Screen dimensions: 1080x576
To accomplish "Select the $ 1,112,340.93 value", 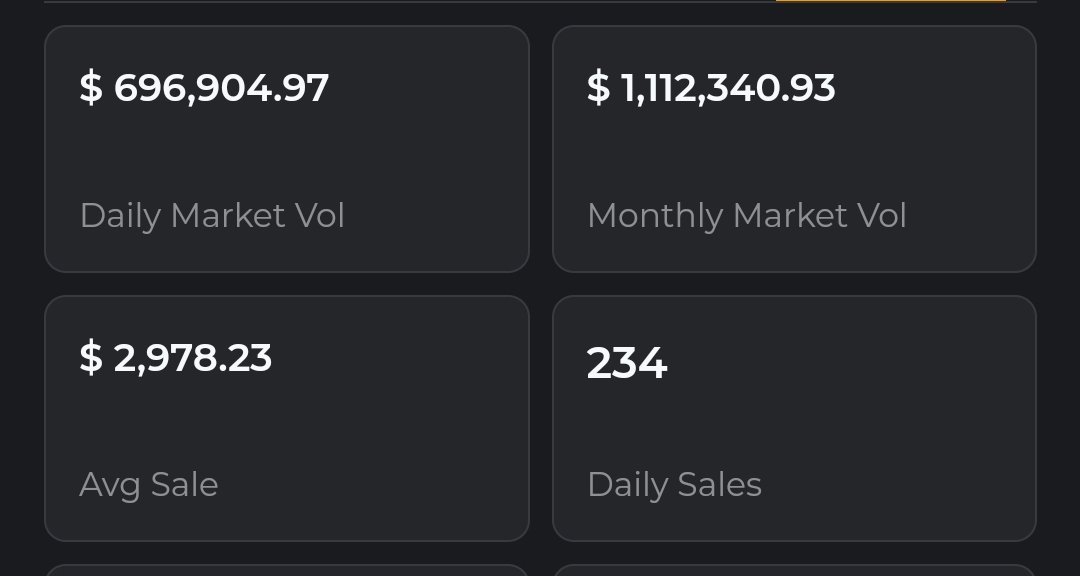I will coord(711,89).
